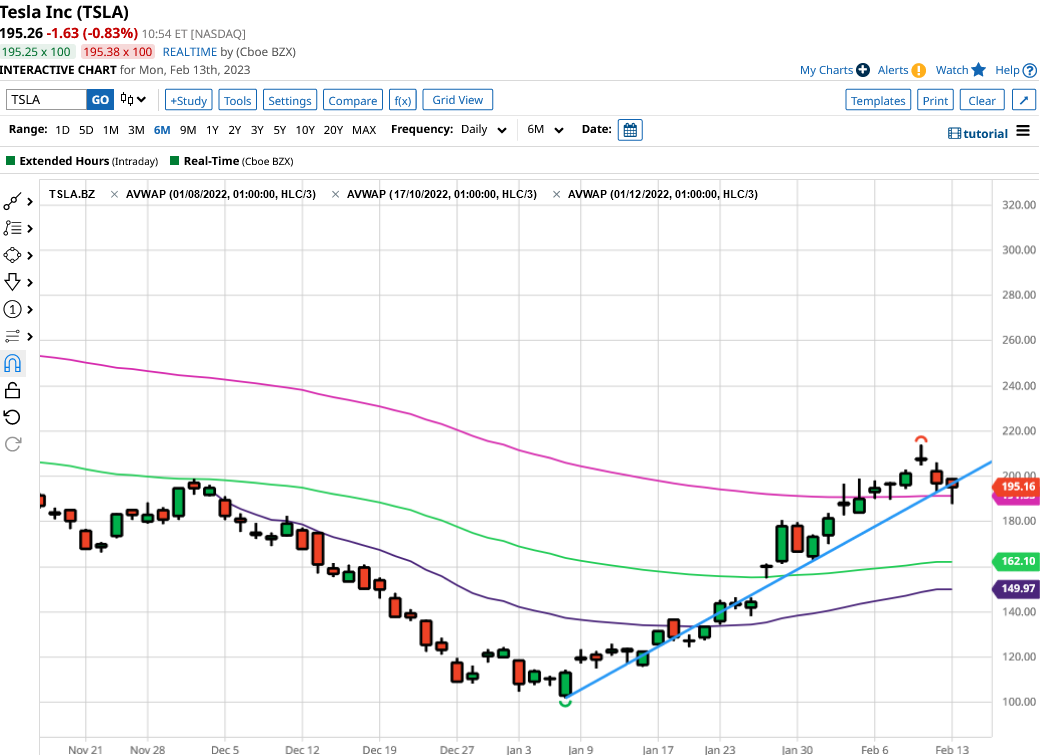
Task: Open the Frequency Daily dropdown
Action: point(484,130)
